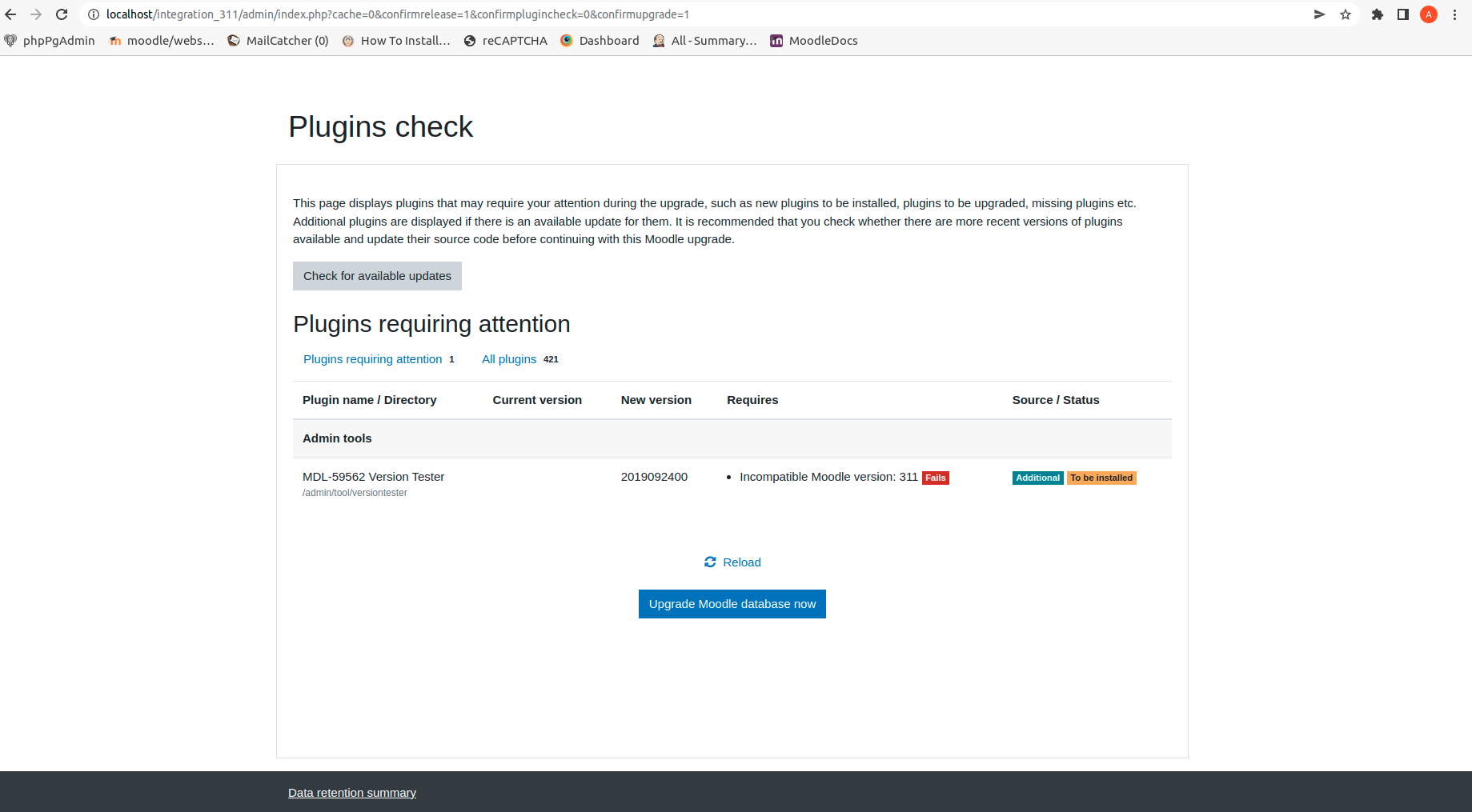The image size is (1472, 812).
Task: Click the new version value 2019092400
Action: [x=654, y=477]
